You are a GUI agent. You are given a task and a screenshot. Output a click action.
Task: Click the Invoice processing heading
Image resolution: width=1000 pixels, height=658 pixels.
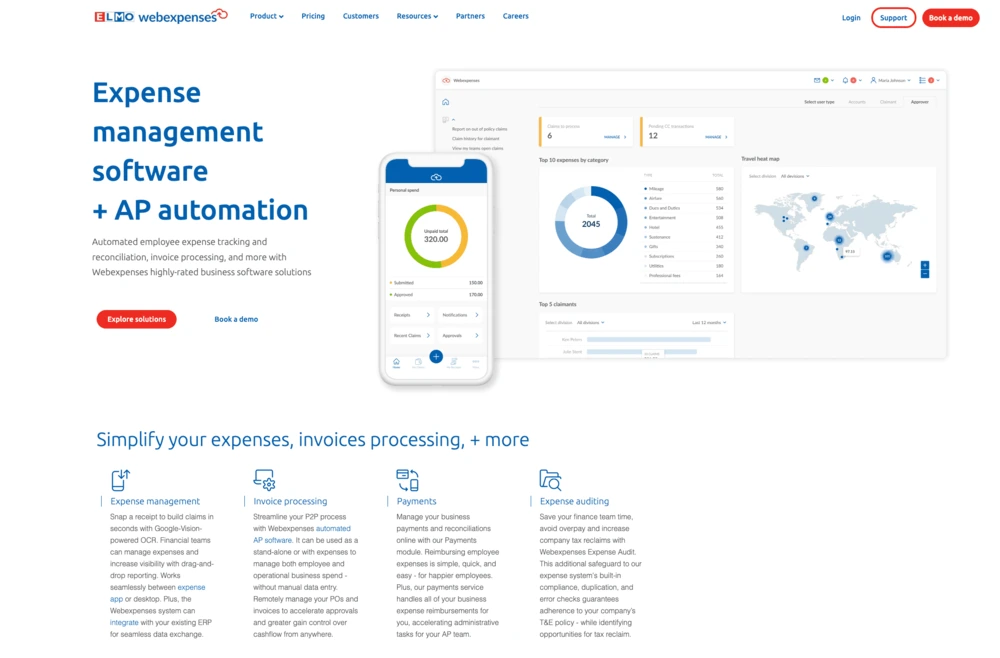pyautogui.click(x=290, y=501)
